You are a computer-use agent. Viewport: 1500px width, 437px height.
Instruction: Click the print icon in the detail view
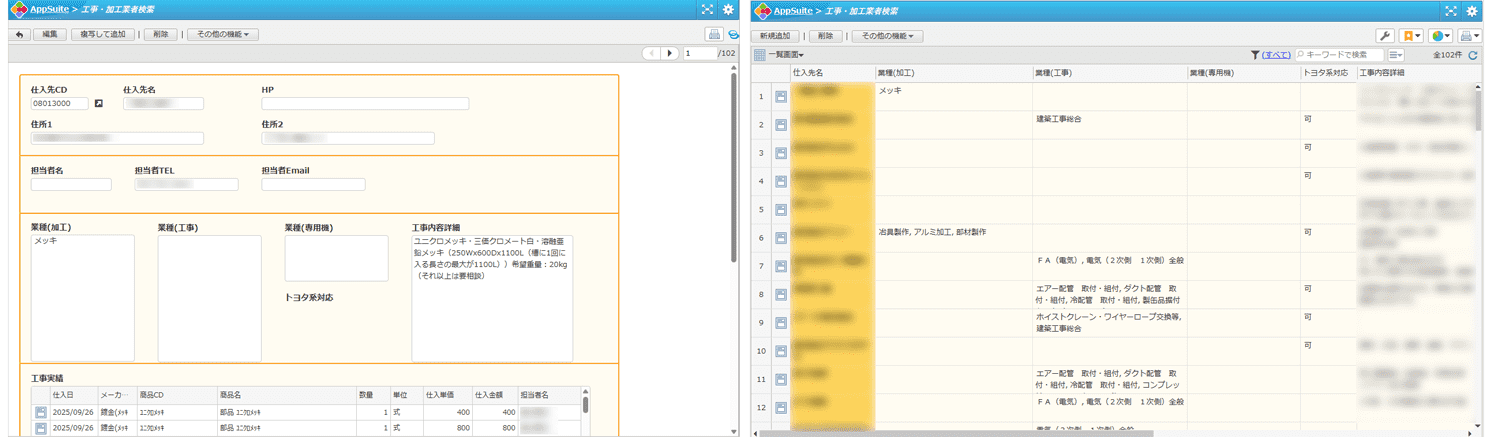pos(714,34)
